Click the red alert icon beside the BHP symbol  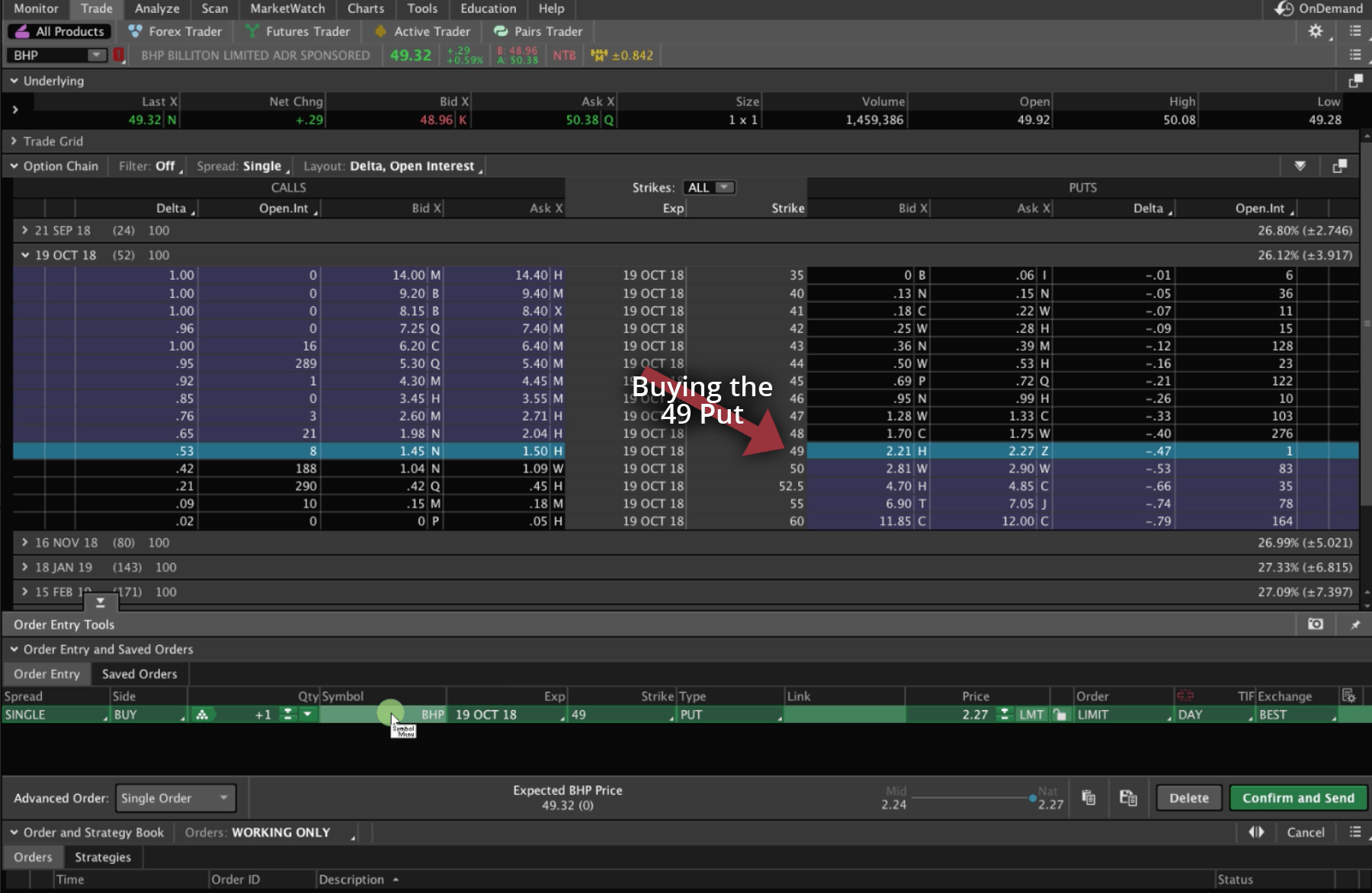pyautogui.click(x=119, y=55)
